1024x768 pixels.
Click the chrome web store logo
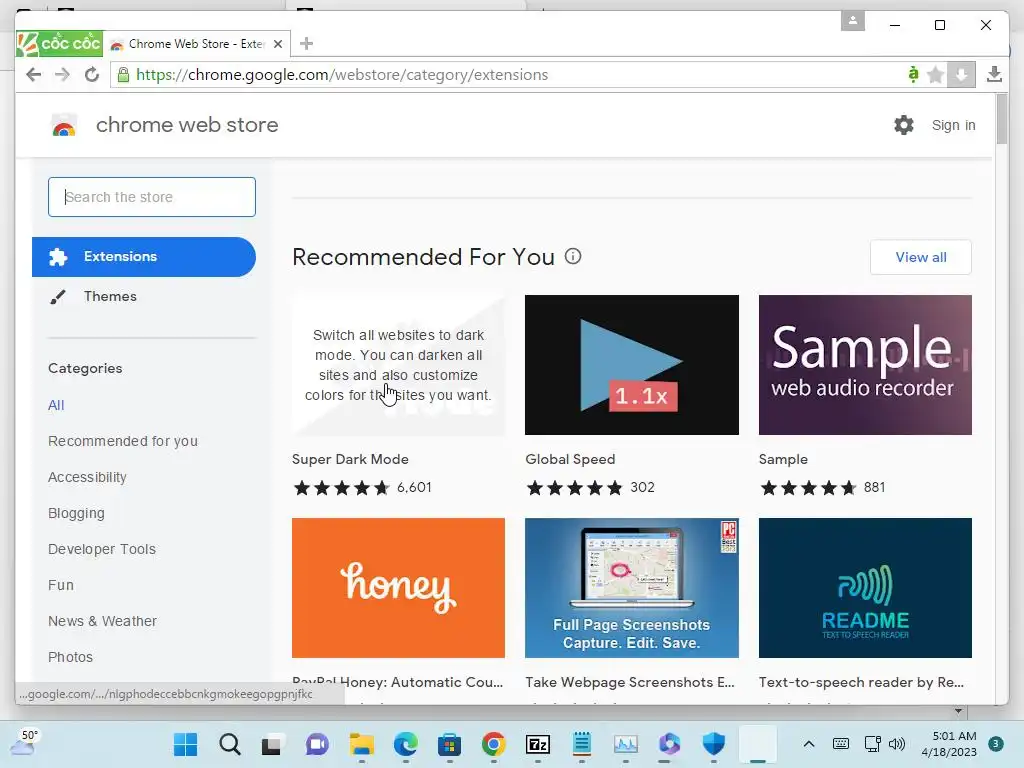click(x=64, y=125)
